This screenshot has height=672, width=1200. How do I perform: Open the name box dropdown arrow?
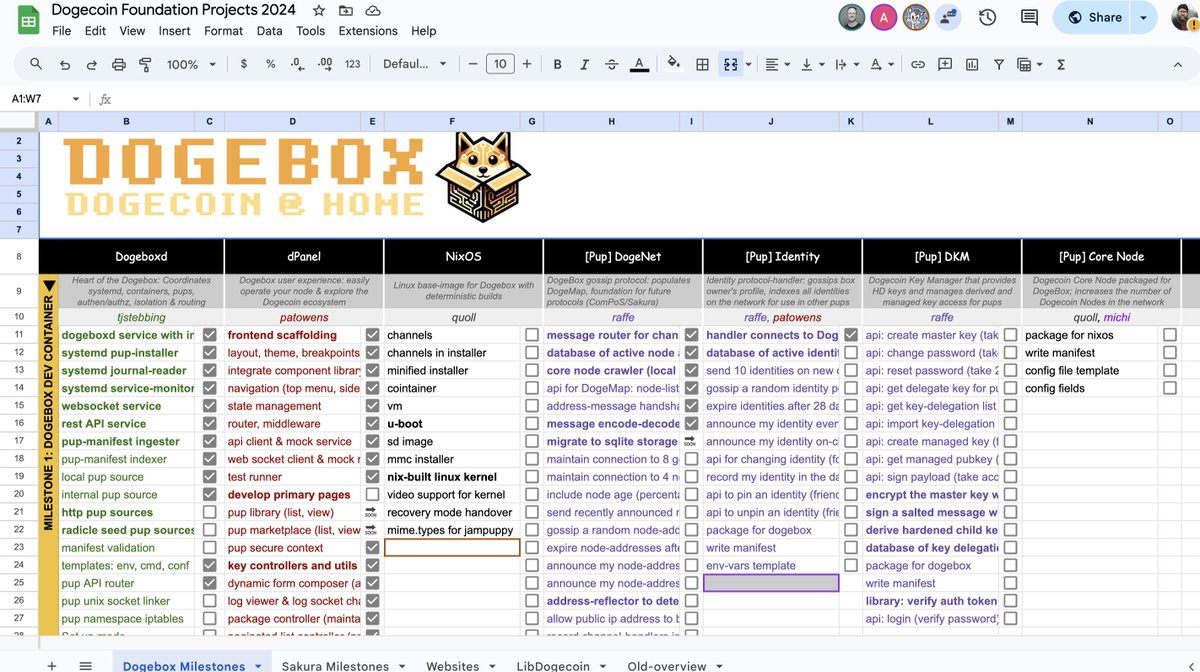click(x=76, y=99)
